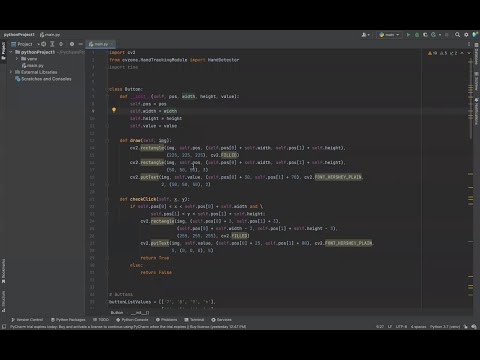480x360 pixels.
Task: Fold the draw method gutter marker
Action: (107, 141)
